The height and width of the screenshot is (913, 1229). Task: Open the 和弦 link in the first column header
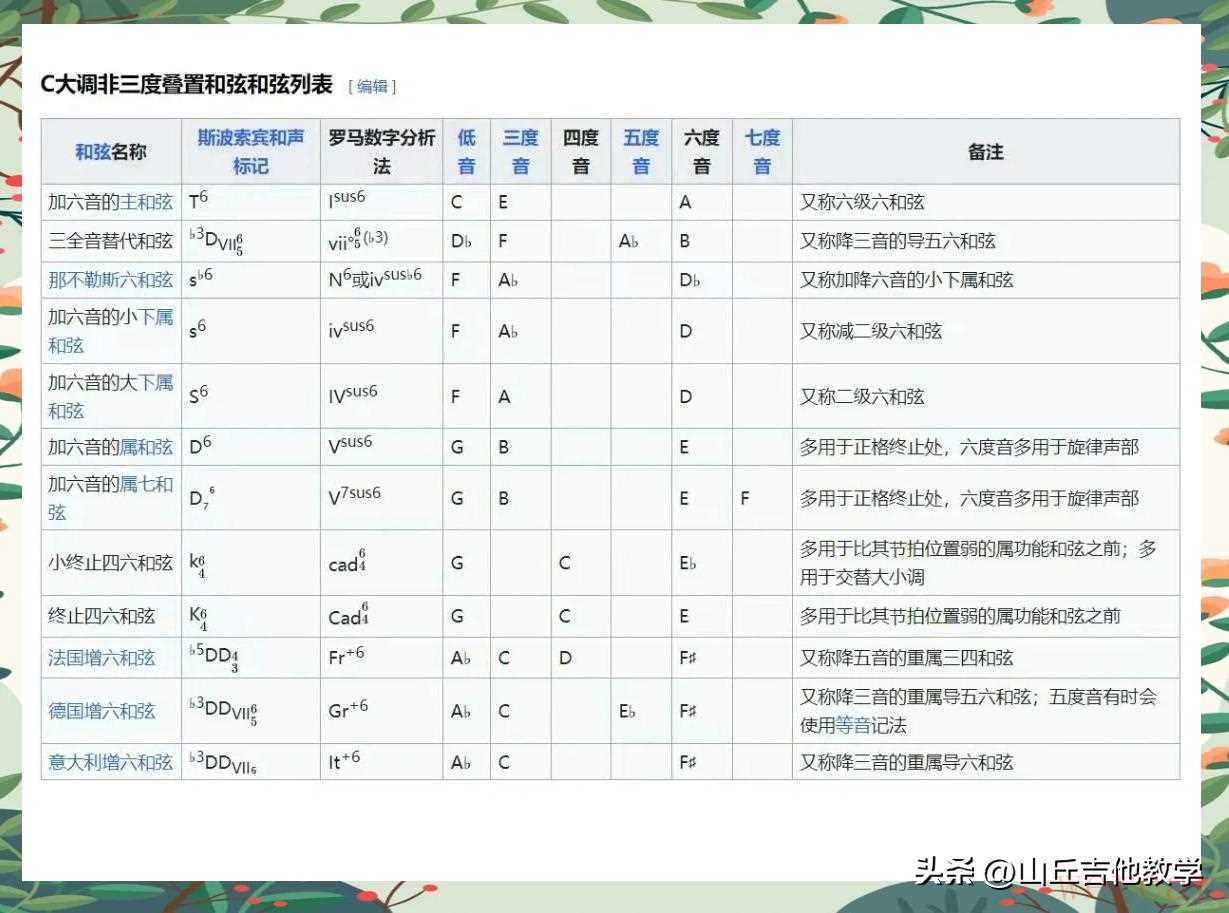click(x=93, y=152)
